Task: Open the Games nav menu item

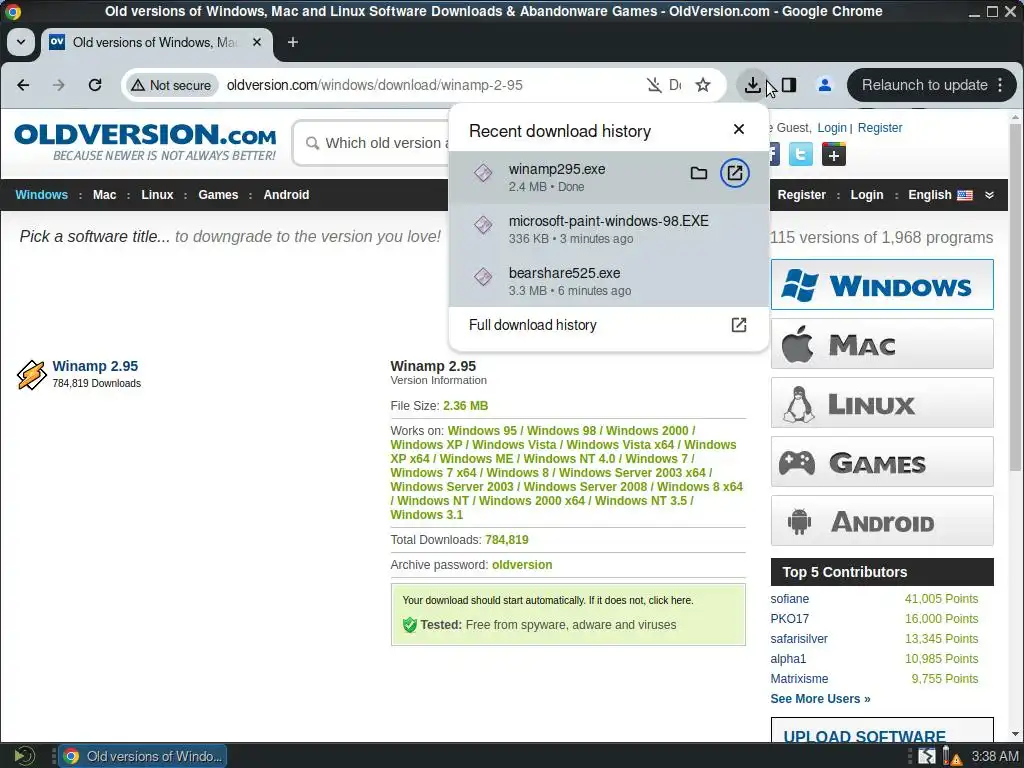Action: point(218,195)
